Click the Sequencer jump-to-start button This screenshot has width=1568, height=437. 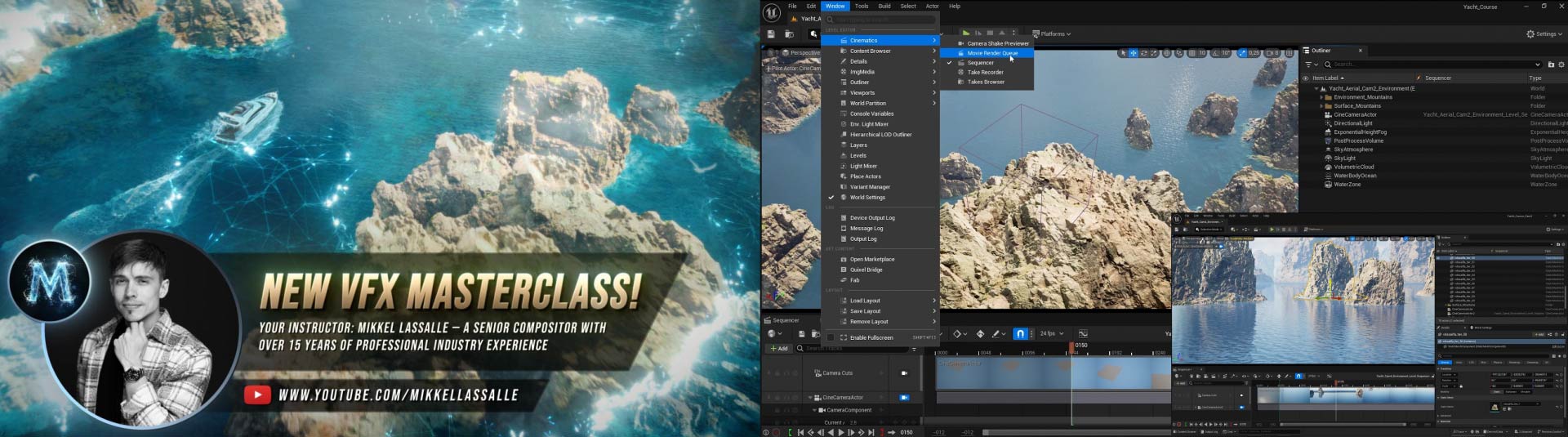click(x=801, y=432)
